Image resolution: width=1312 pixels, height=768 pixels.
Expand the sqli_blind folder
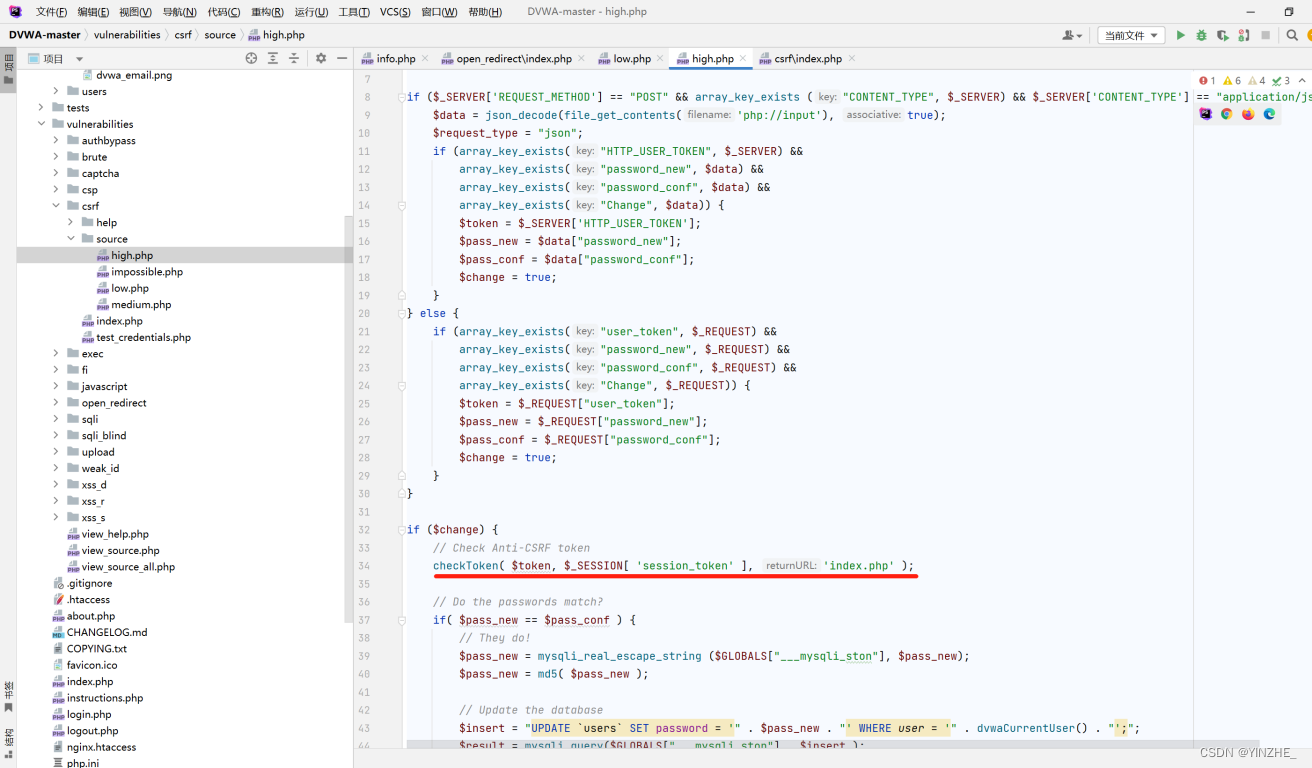click(56, 436)
